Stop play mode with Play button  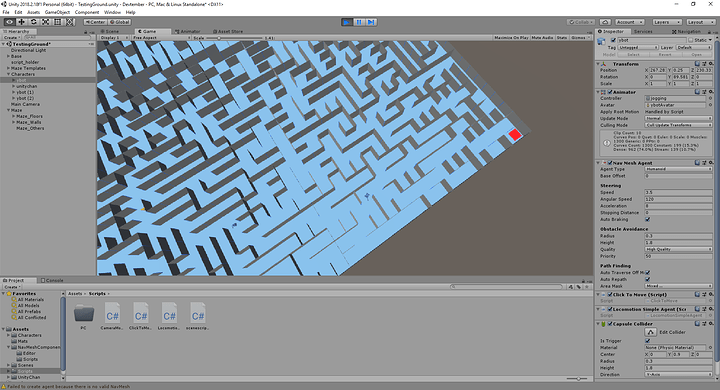[x=347, y=22]
